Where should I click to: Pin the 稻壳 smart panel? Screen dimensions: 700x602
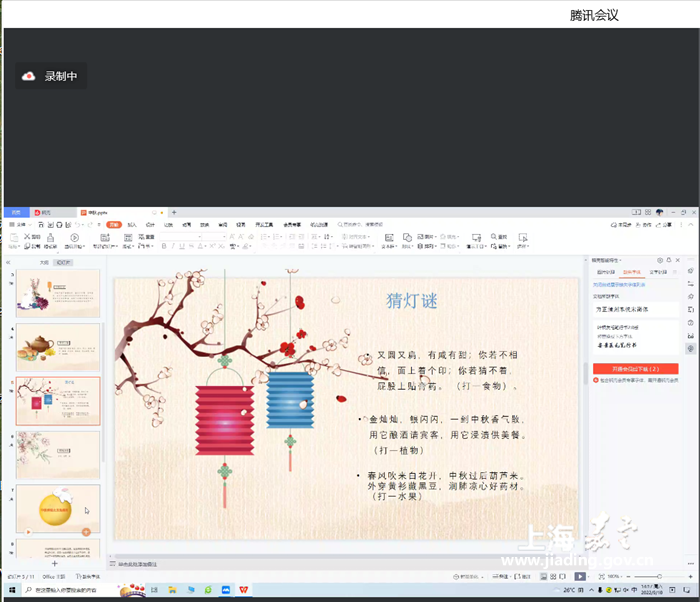(669, 260)
